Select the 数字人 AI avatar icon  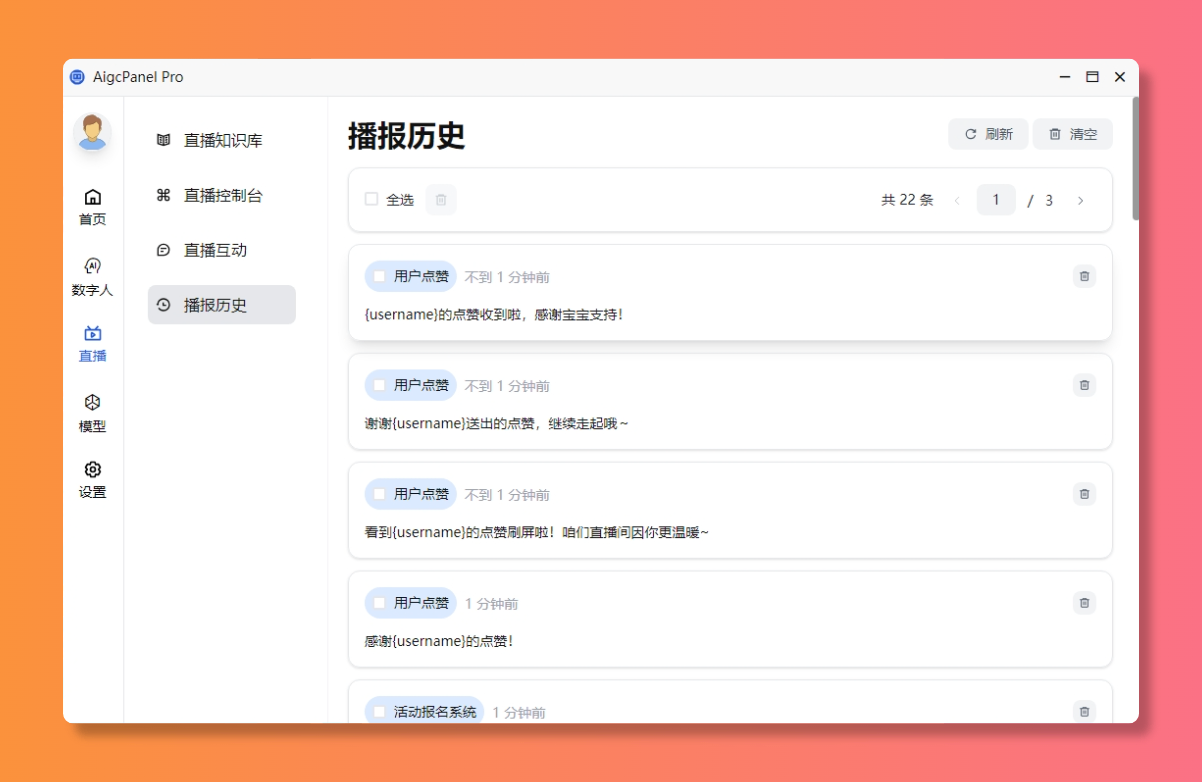92,266
